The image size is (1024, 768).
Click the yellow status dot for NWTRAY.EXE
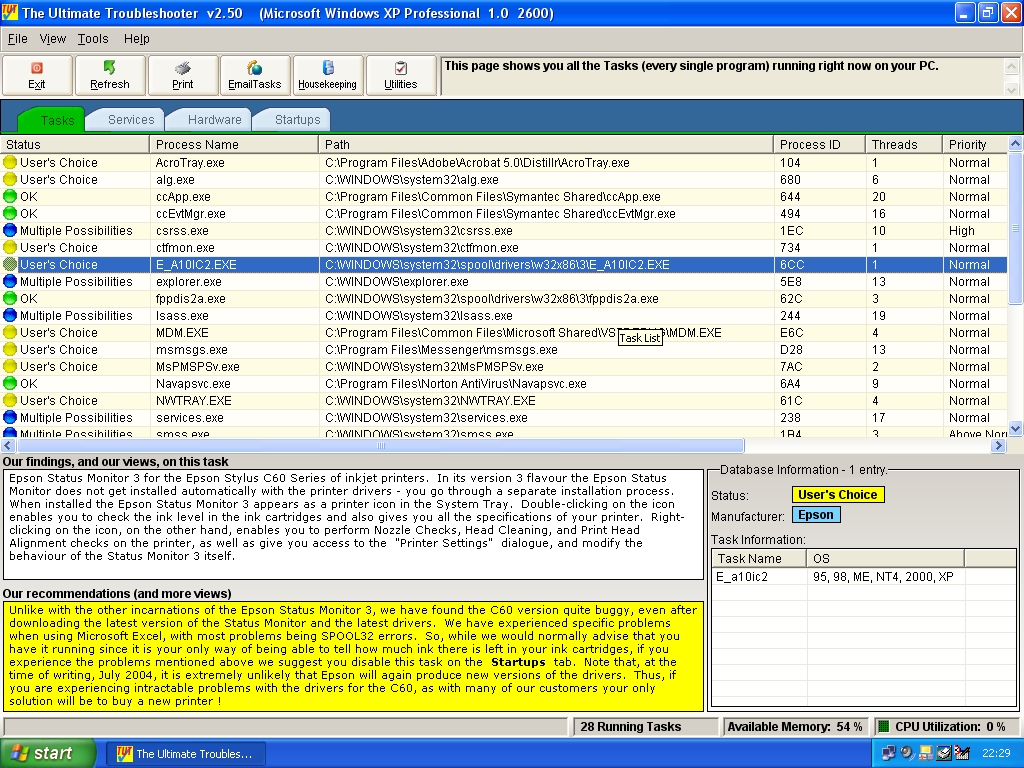tap(10, 400)
